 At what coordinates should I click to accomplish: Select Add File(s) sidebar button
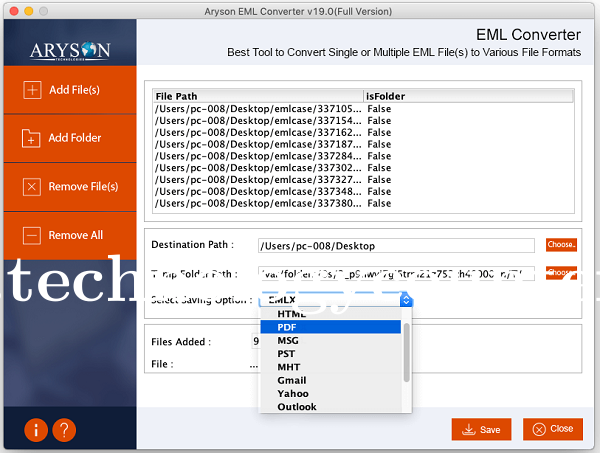pyautogui.click(x=70, y=90)
